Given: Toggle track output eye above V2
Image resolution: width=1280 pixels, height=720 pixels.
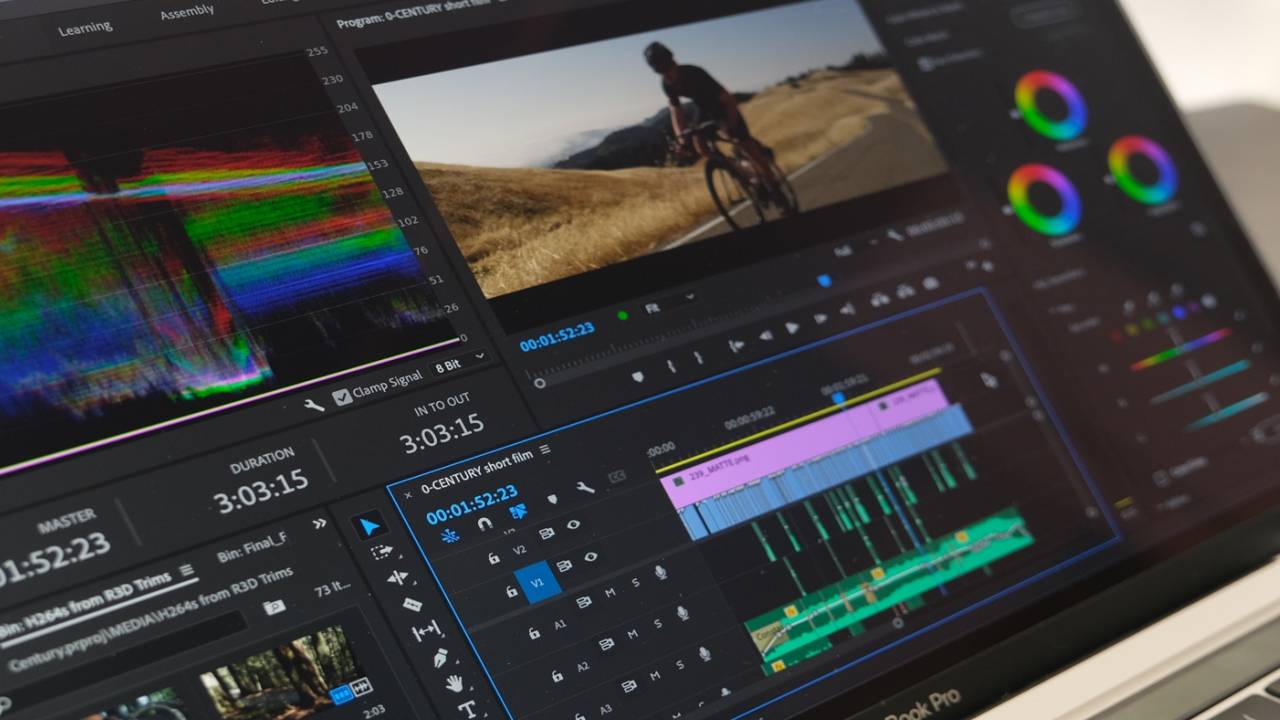Looking at the screenshot, I should 573,524.
